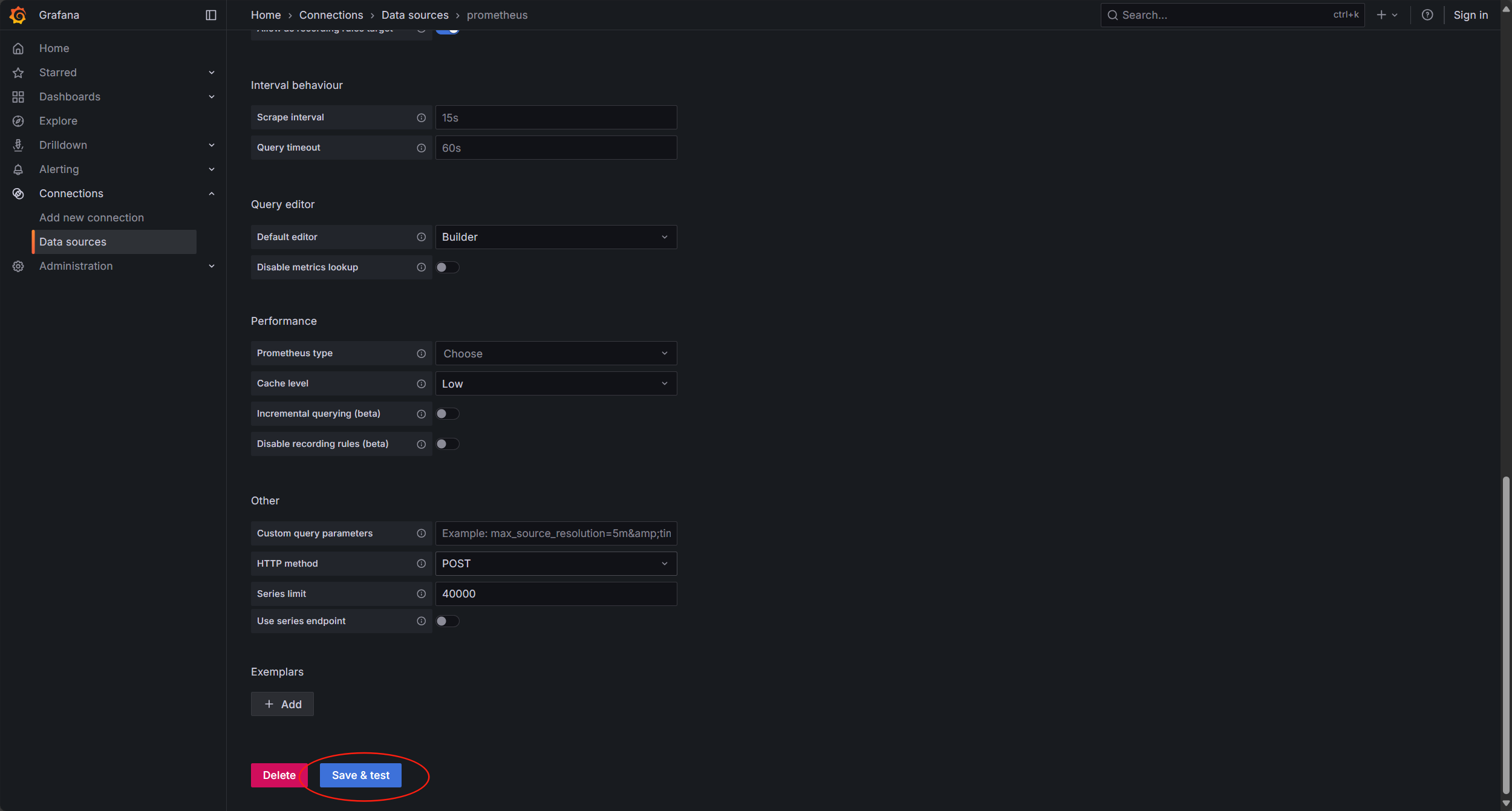Click the plus New menu icon in top bar
The width and height of the screenshot is (1512, 811).
[x=1387, y=15]
